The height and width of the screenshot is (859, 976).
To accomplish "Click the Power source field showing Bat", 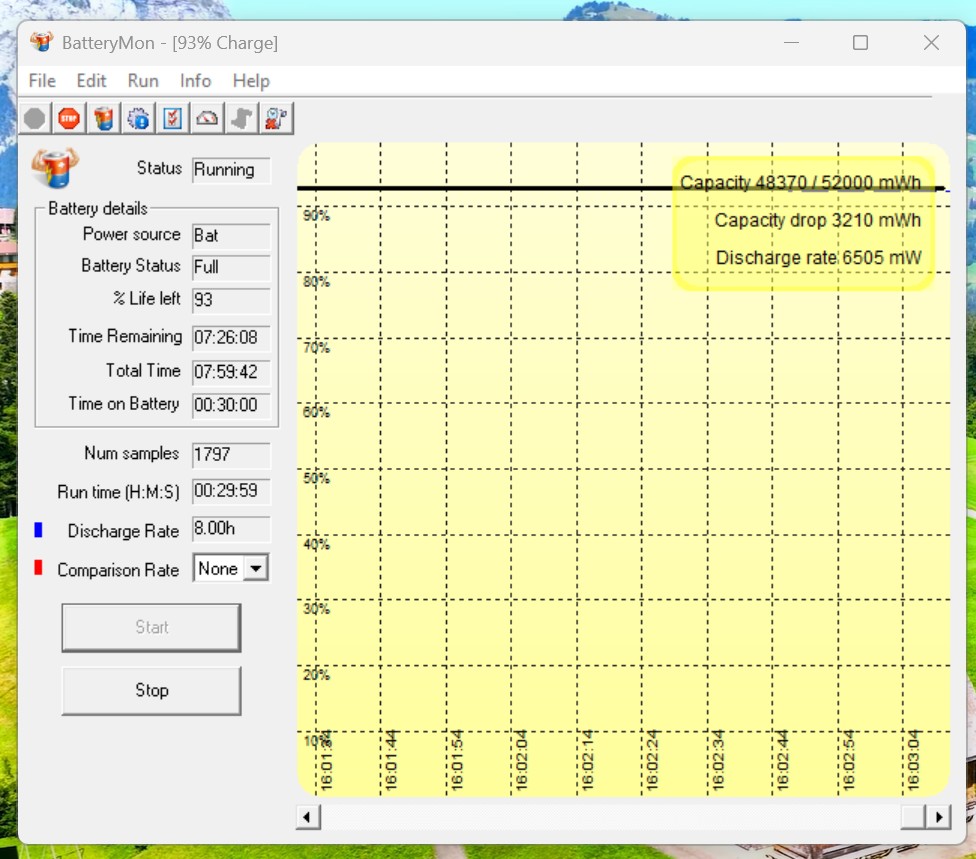I will click(x=231, y=235).
